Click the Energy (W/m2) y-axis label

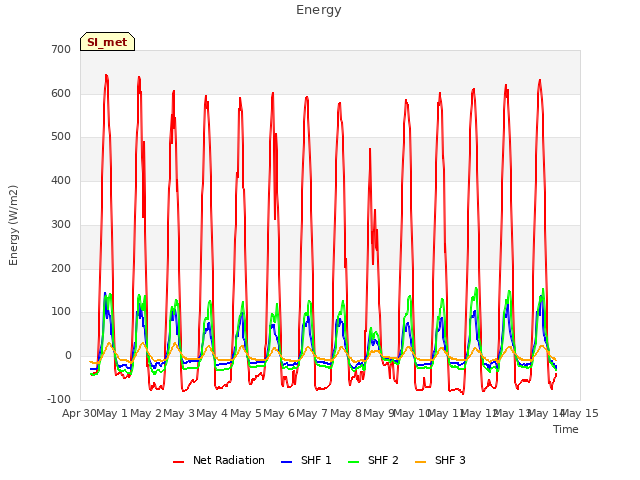13,225
